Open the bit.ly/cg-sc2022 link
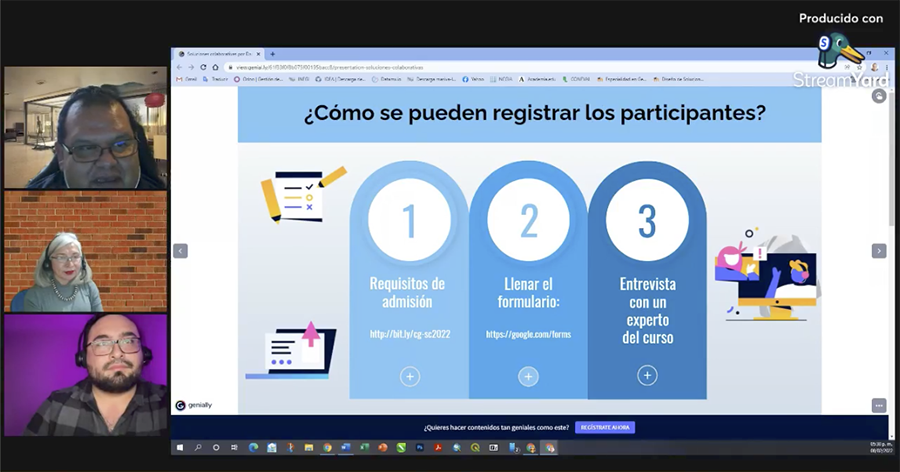The image size is (900, 472). tap(410, 334)
